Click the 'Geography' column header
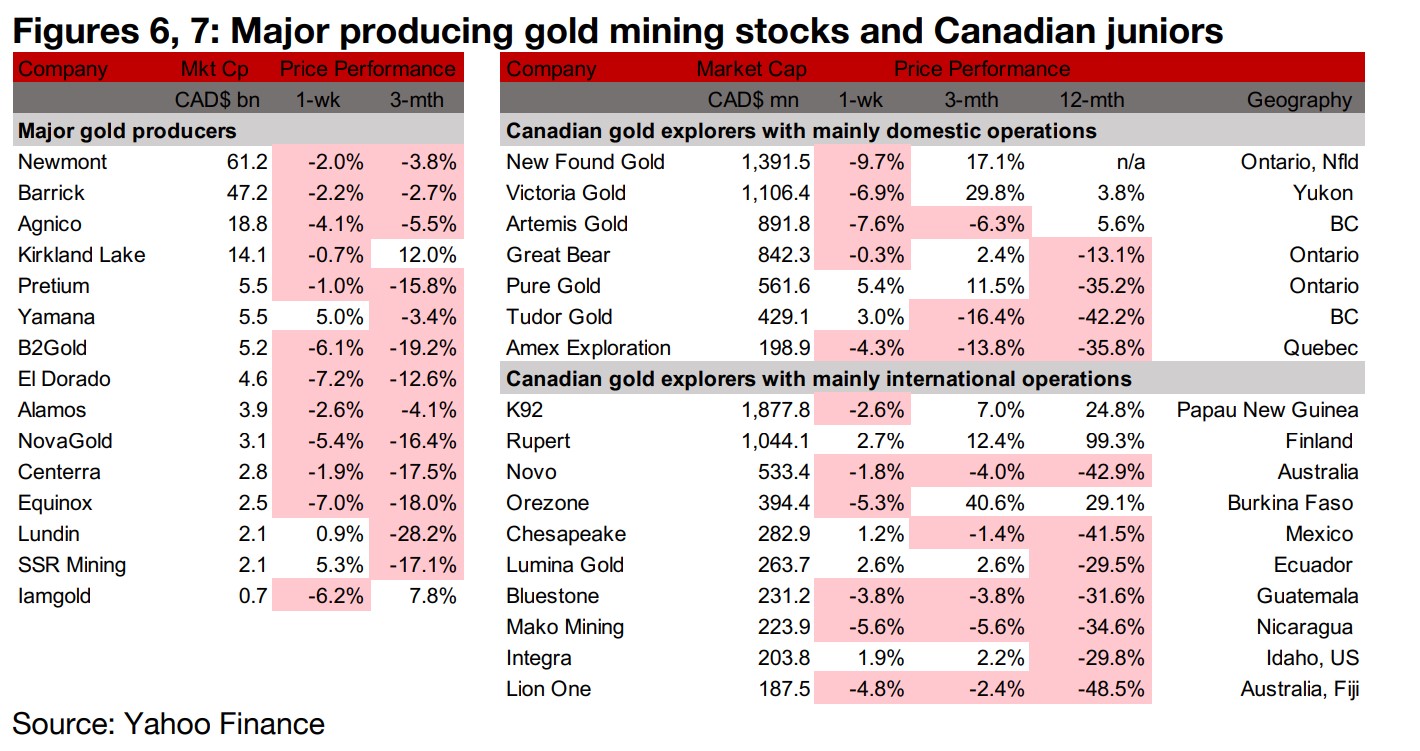Viewport: 1420px width, 751px height. click(1299, 100)
